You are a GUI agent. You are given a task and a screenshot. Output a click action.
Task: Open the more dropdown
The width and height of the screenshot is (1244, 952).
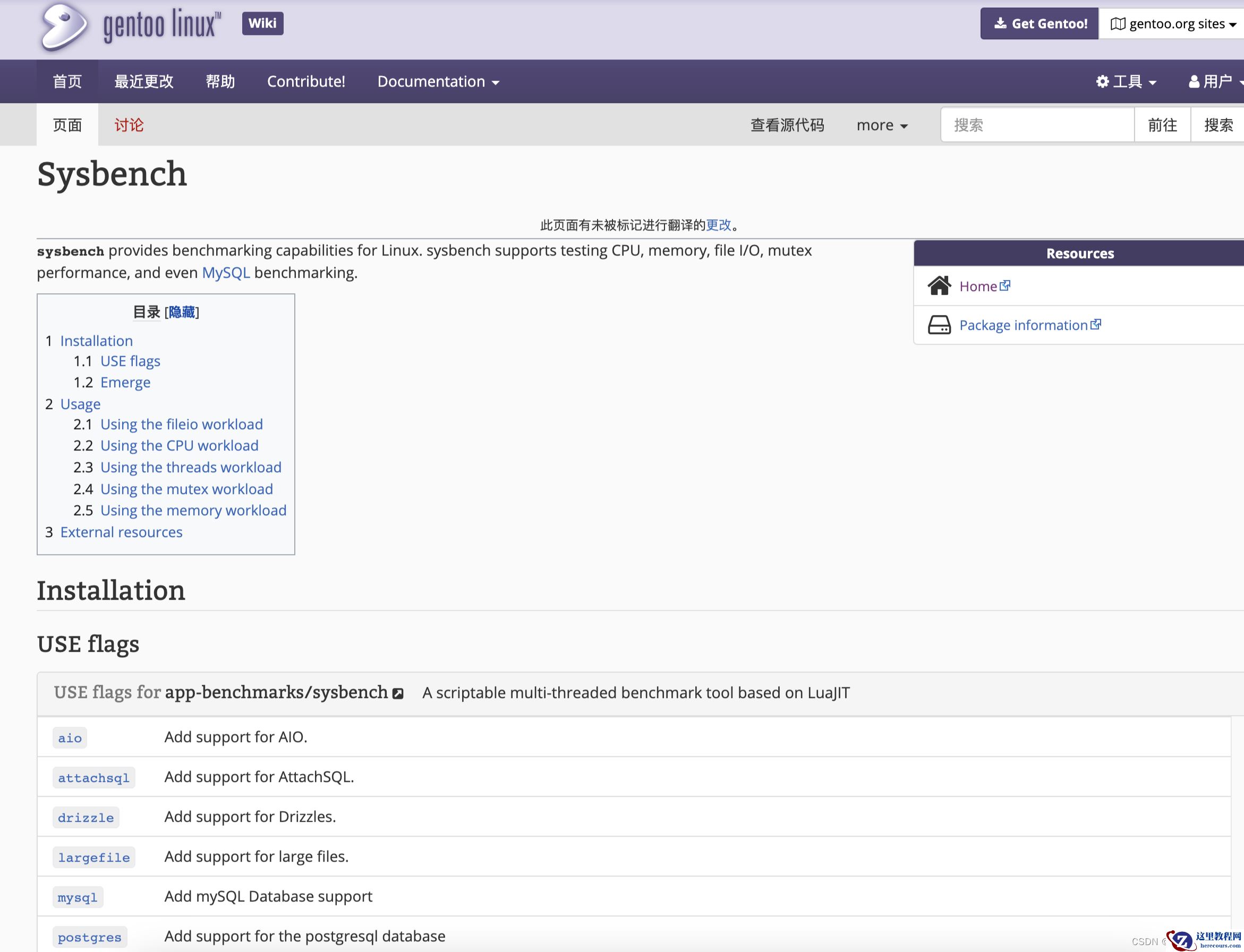[881, 125]
